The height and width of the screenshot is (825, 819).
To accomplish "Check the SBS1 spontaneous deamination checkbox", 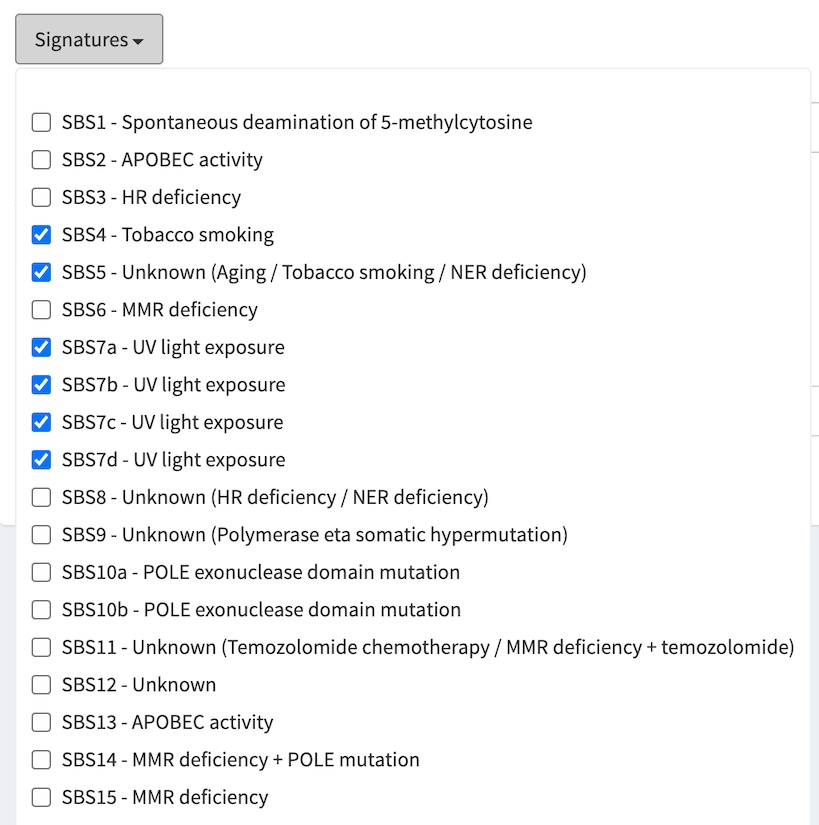I will point(41,123).
